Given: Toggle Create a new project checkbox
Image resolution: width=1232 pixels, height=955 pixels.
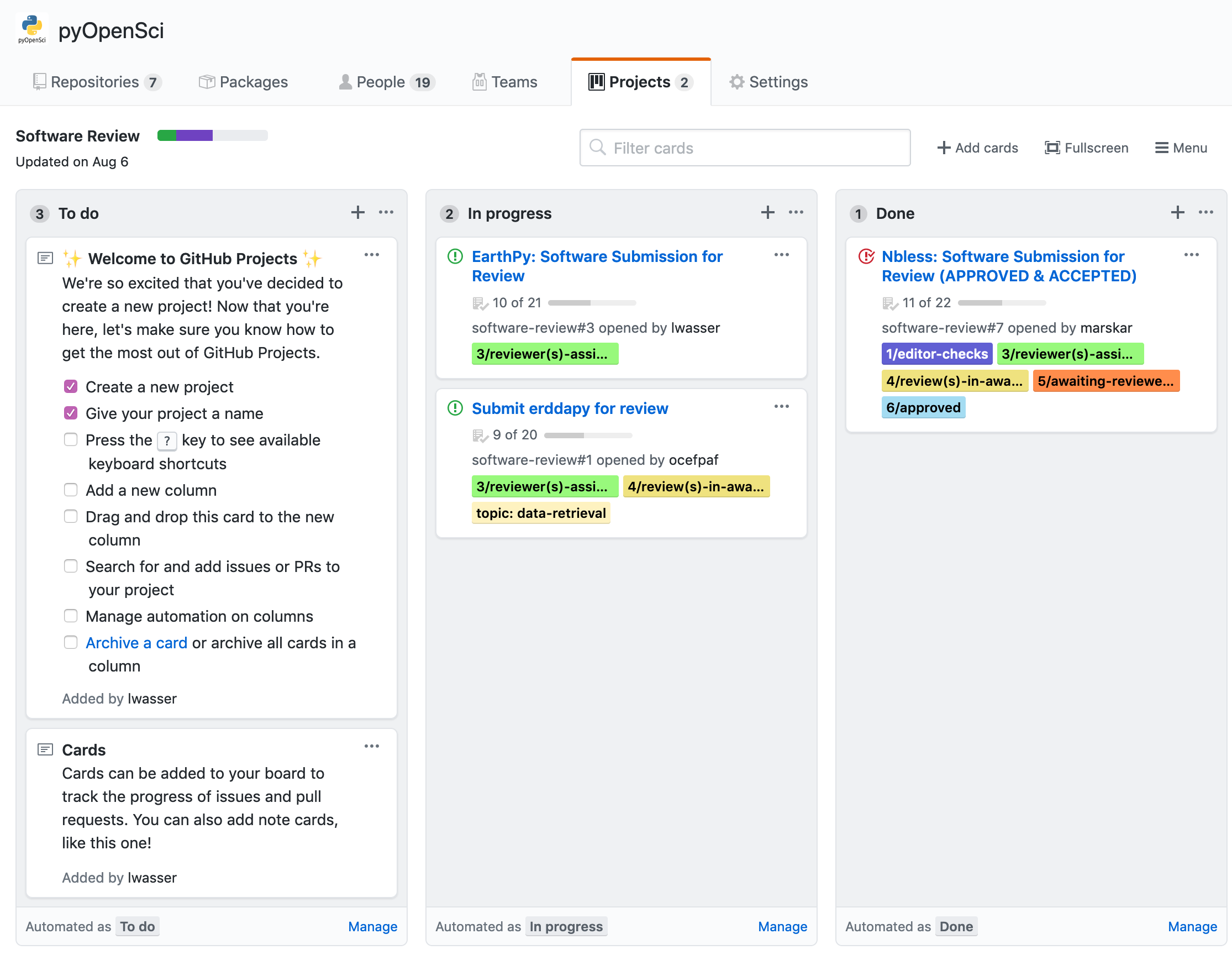Looking at the screenshot, I should point(71,387).
